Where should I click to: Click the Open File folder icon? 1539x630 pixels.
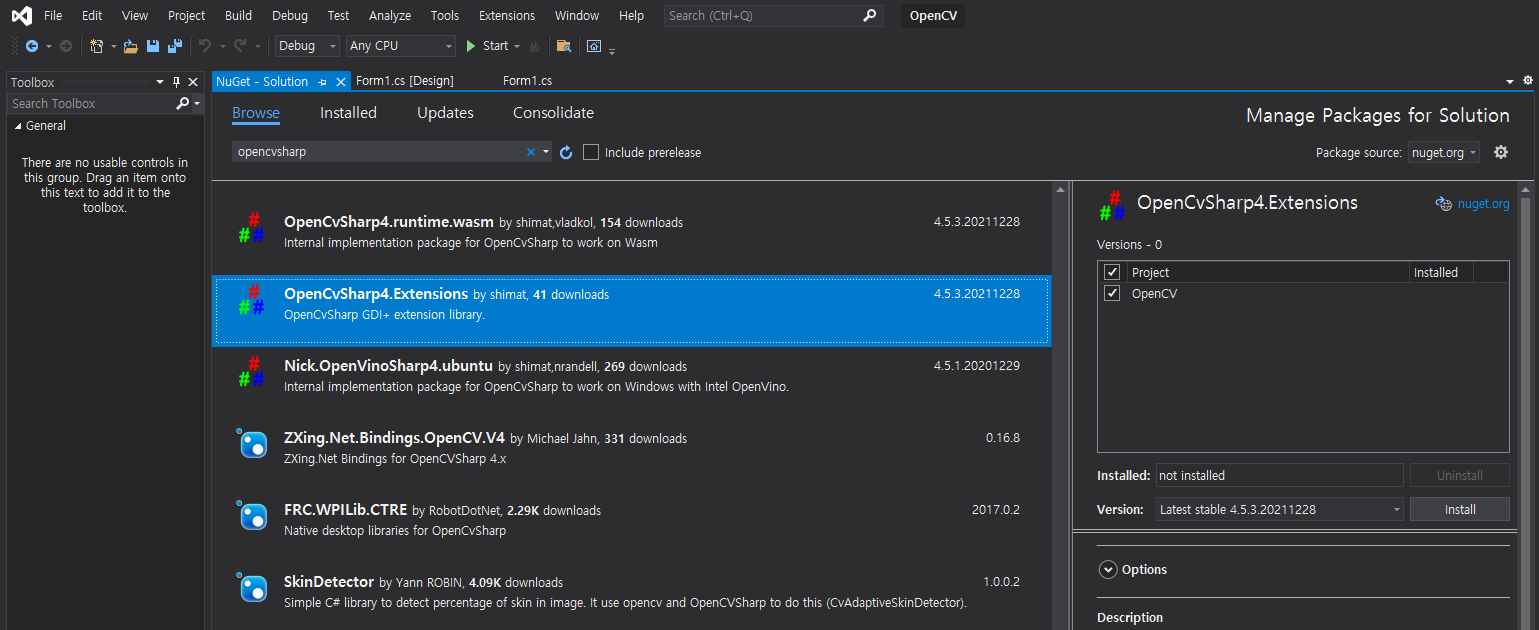coord(130,46)
